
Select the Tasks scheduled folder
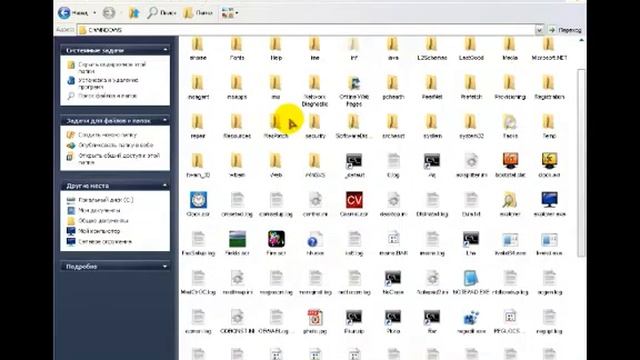[x=510, y=127]
